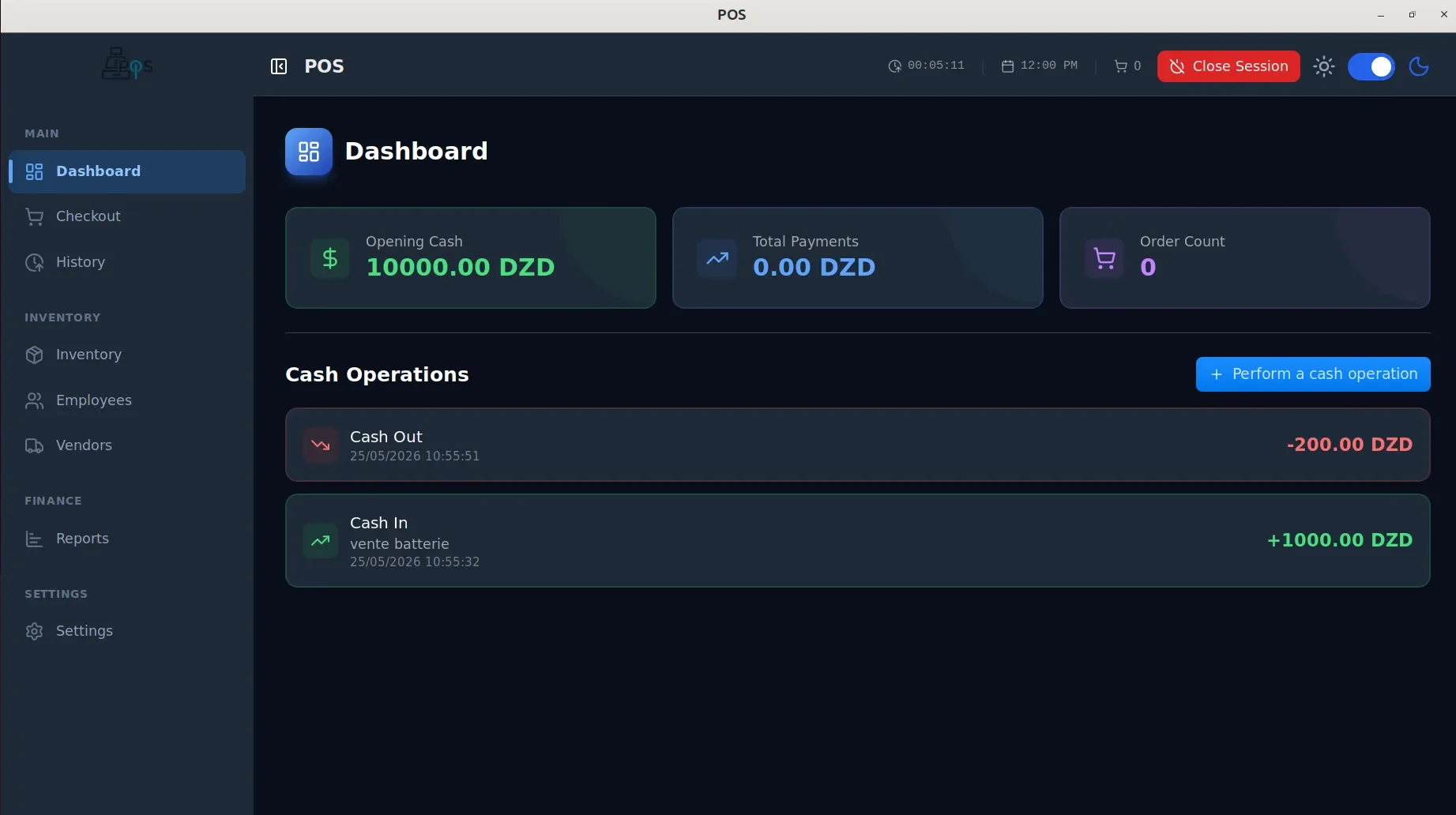This screenshot has width=1456, height=815.
Task: Click the Vendors truck icon
Action: coord(34,445)
